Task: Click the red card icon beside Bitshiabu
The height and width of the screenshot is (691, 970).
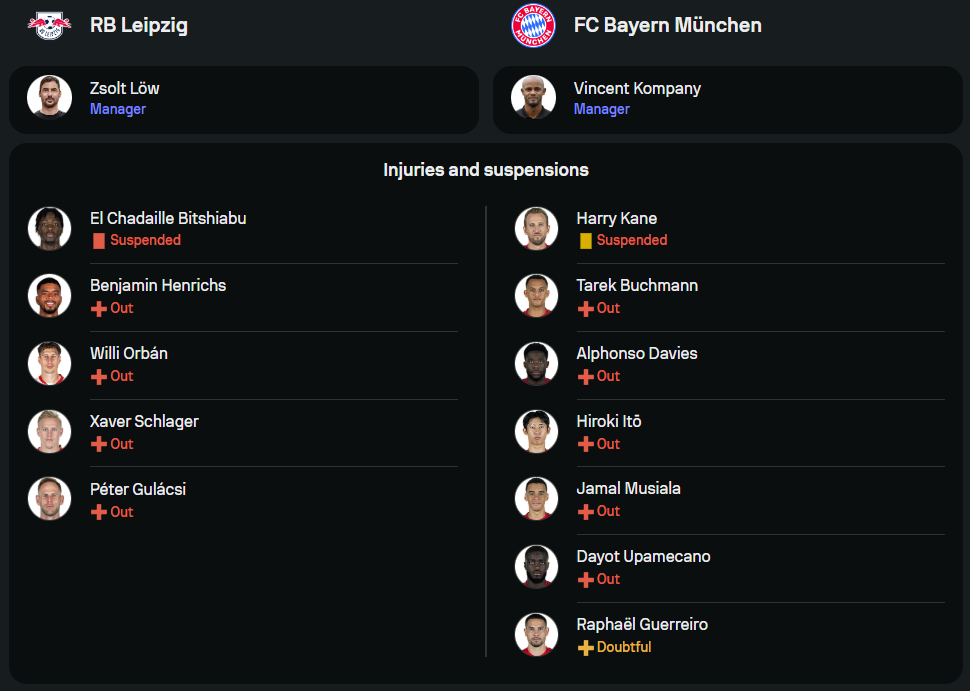Action: click(99, 241)
